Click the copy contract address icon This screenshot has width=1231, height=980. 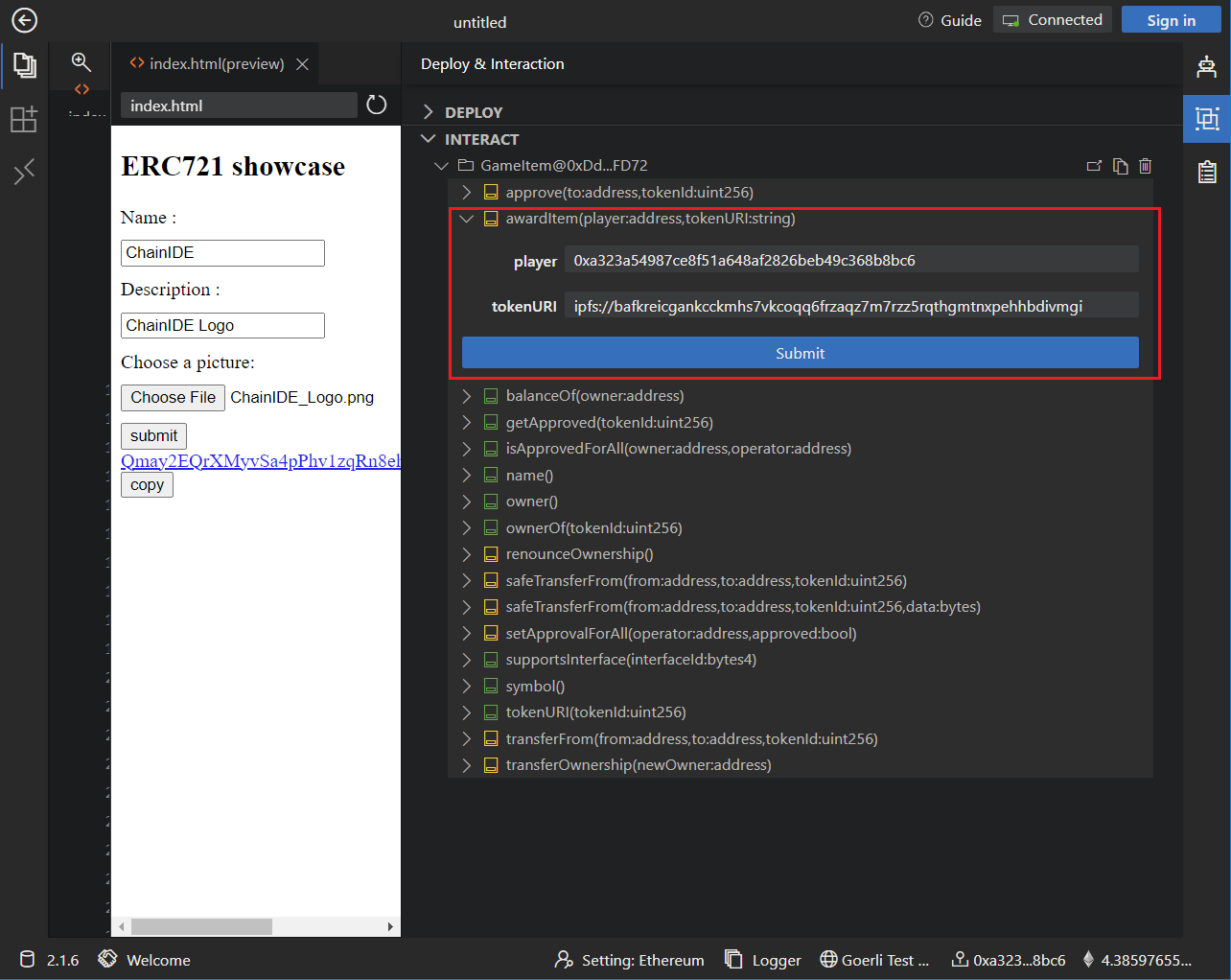point(1120,166)
